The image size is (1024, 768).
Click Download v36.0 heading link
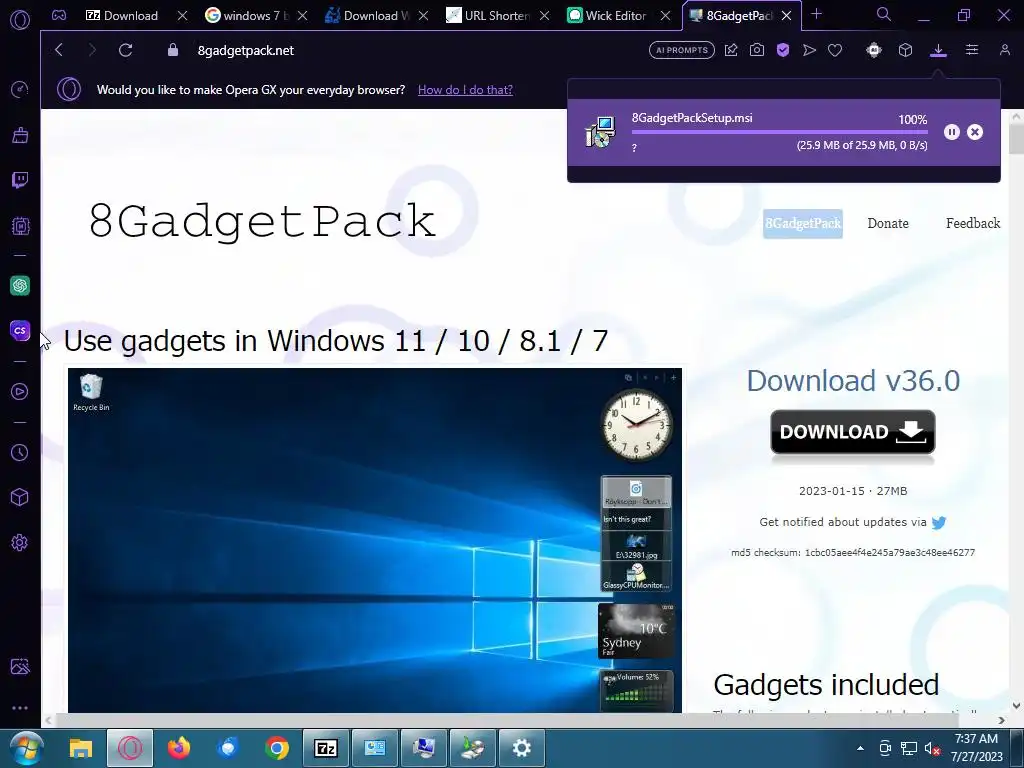pos(853,381)
